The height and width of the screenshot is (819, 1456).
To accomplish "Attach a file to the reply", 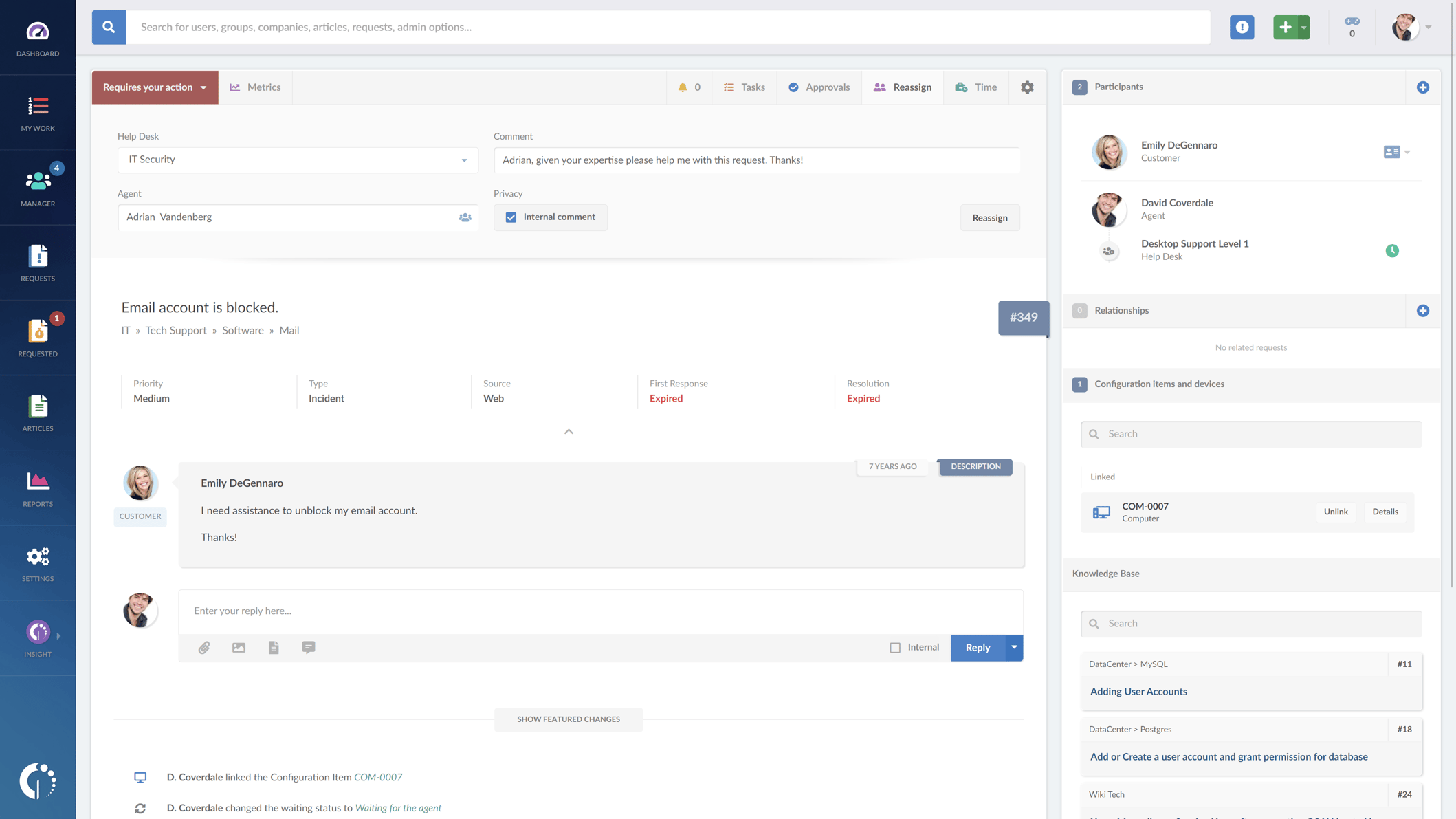I will coord(203,647).
